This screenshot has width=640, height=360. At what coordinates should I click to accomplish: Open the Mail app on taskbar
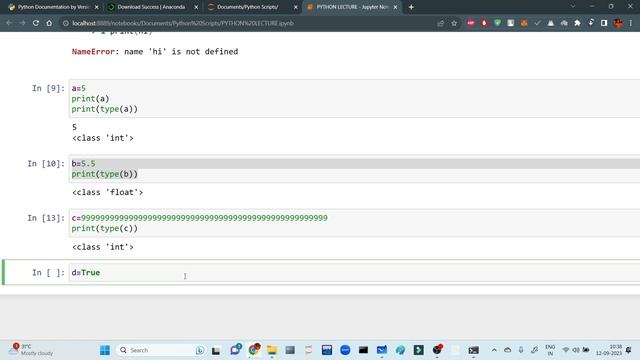click(382, 350)
